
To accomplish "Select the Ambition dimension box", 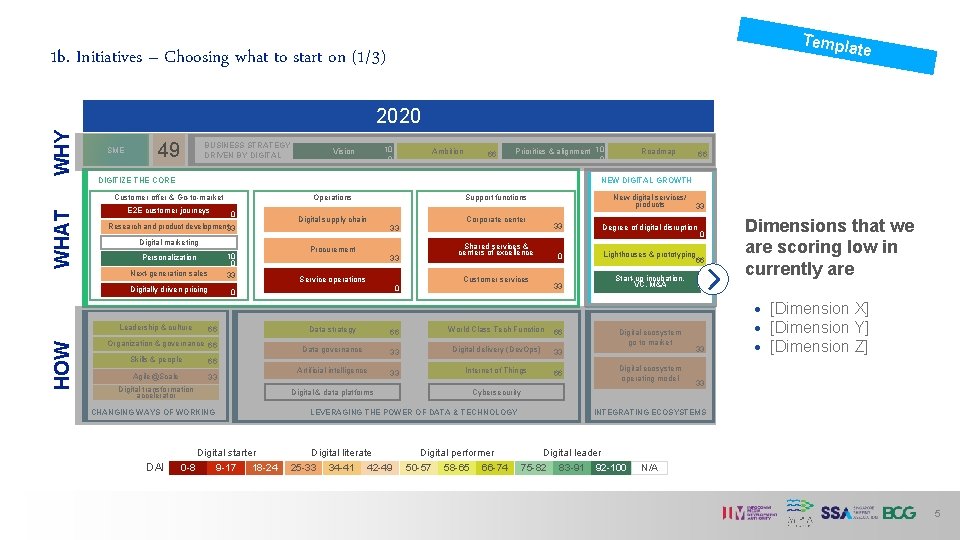I will click(447, 151).
